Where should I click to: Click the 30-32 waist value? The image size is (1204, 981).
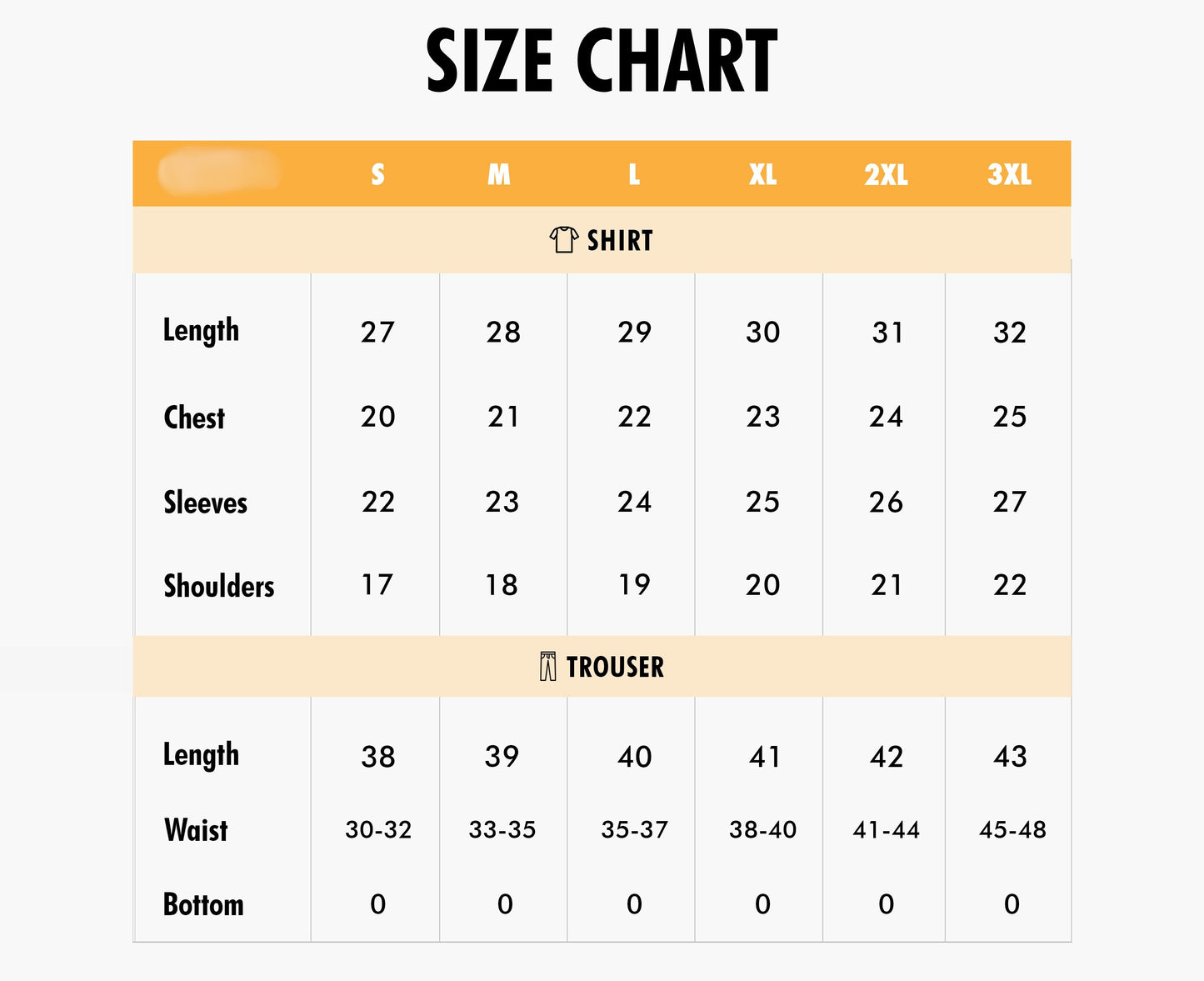(x=378, y=830)
